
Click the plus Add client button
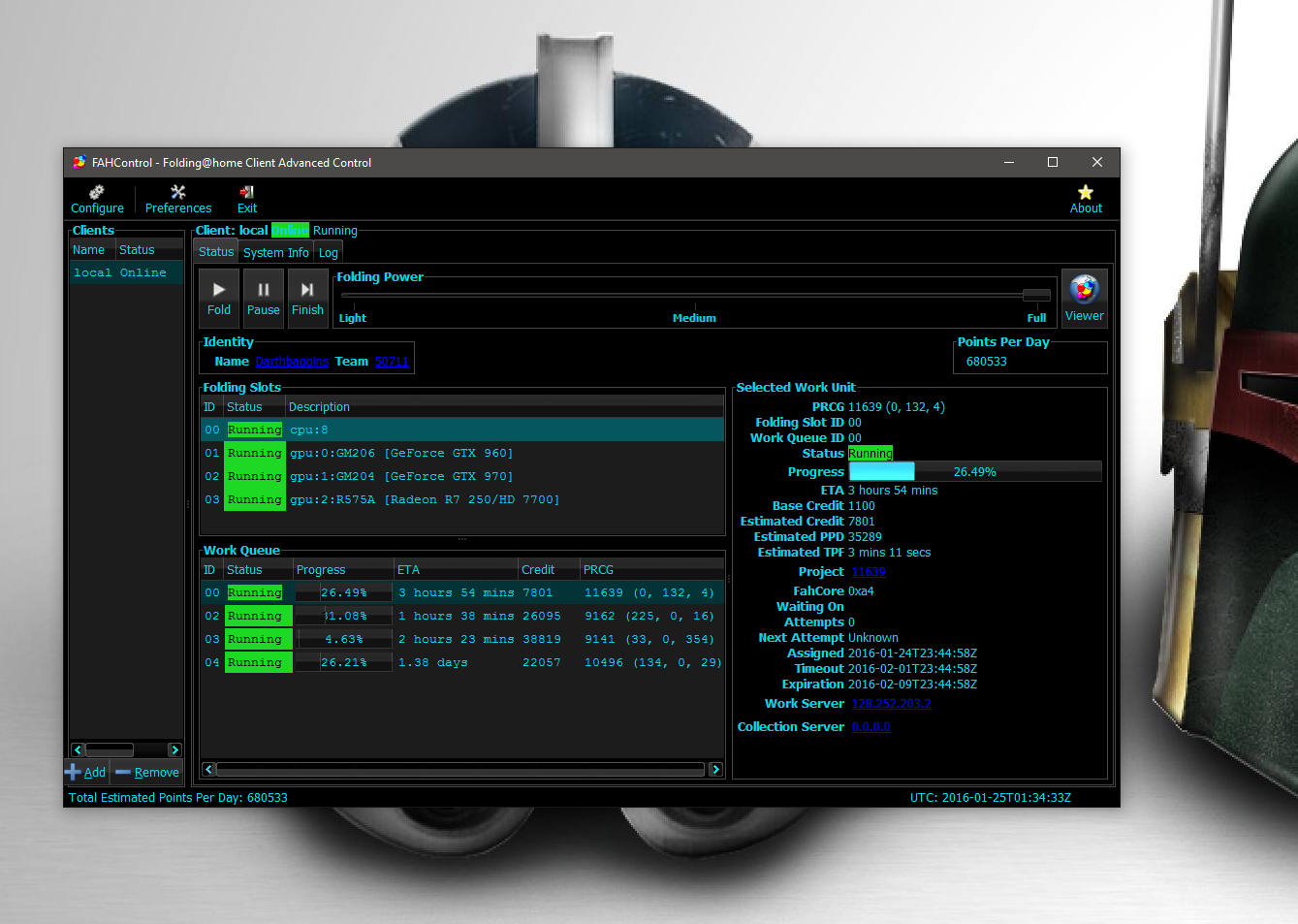pyautogui.click(x=86, y=773)
